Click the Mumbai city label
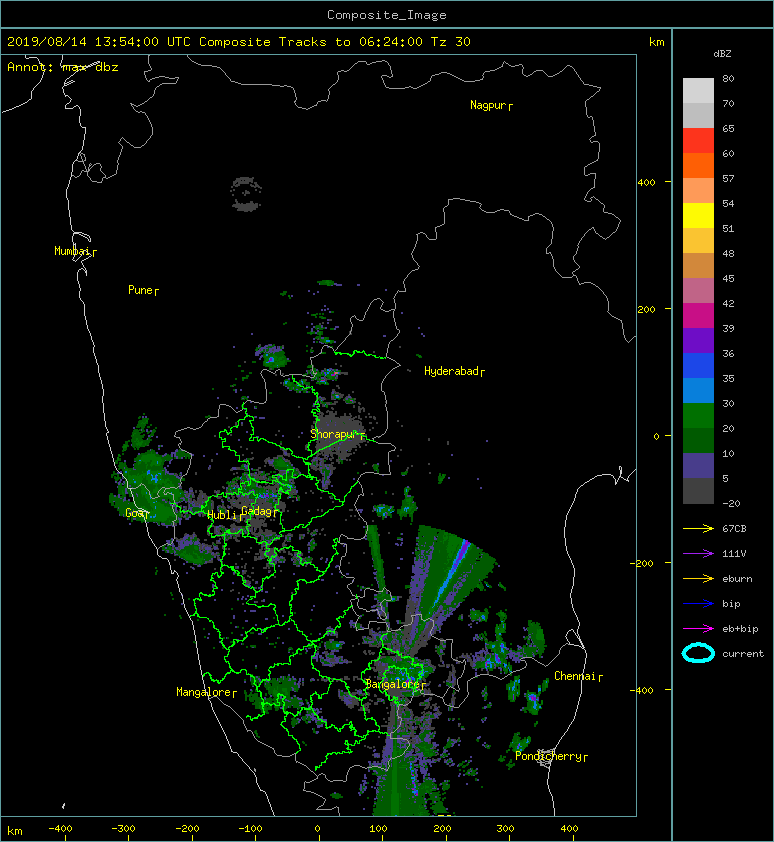This screenshot has height=842, width=774. tap(71, 251)
